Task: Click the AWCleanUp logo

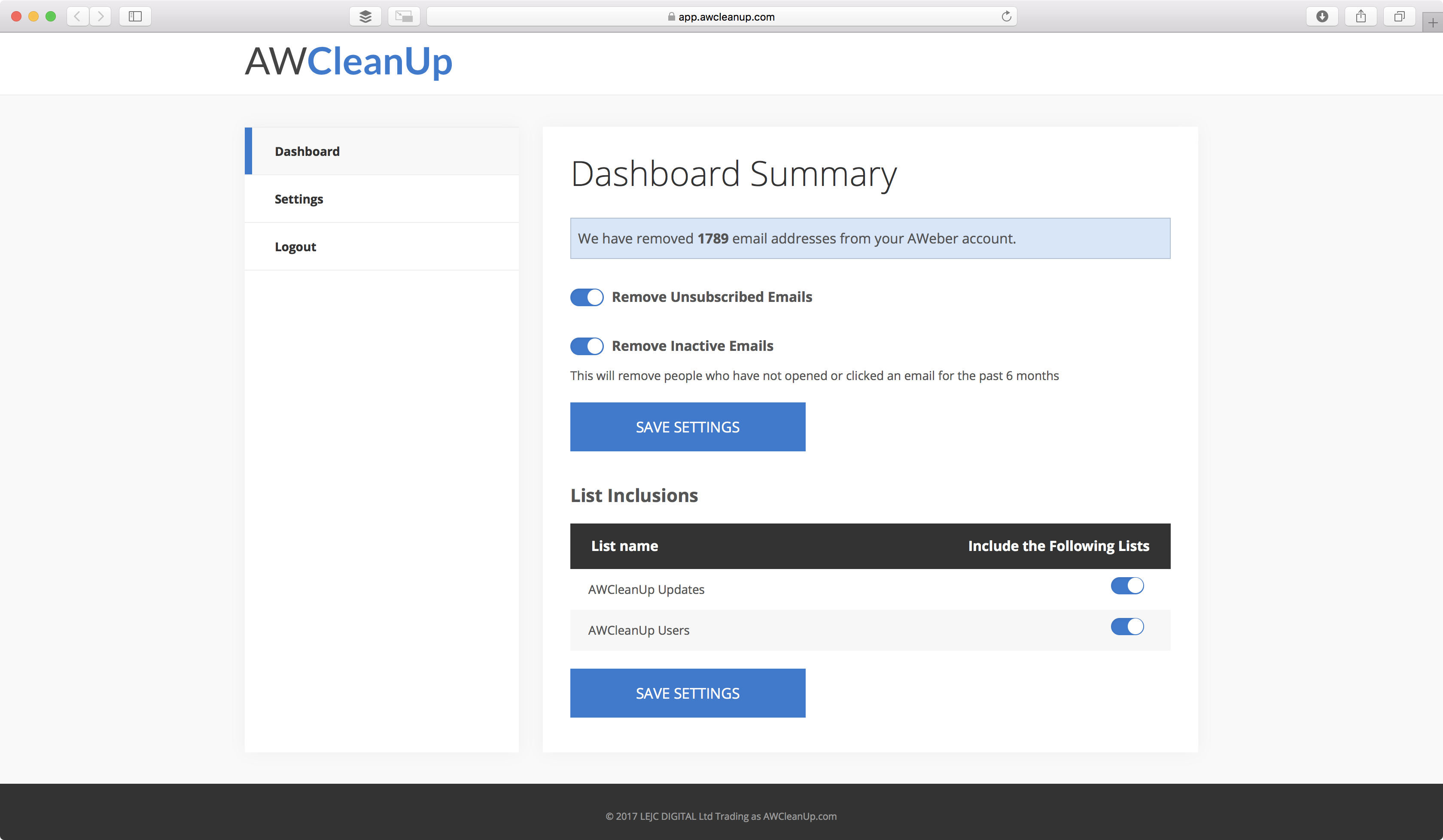Action: coord(348,62)
